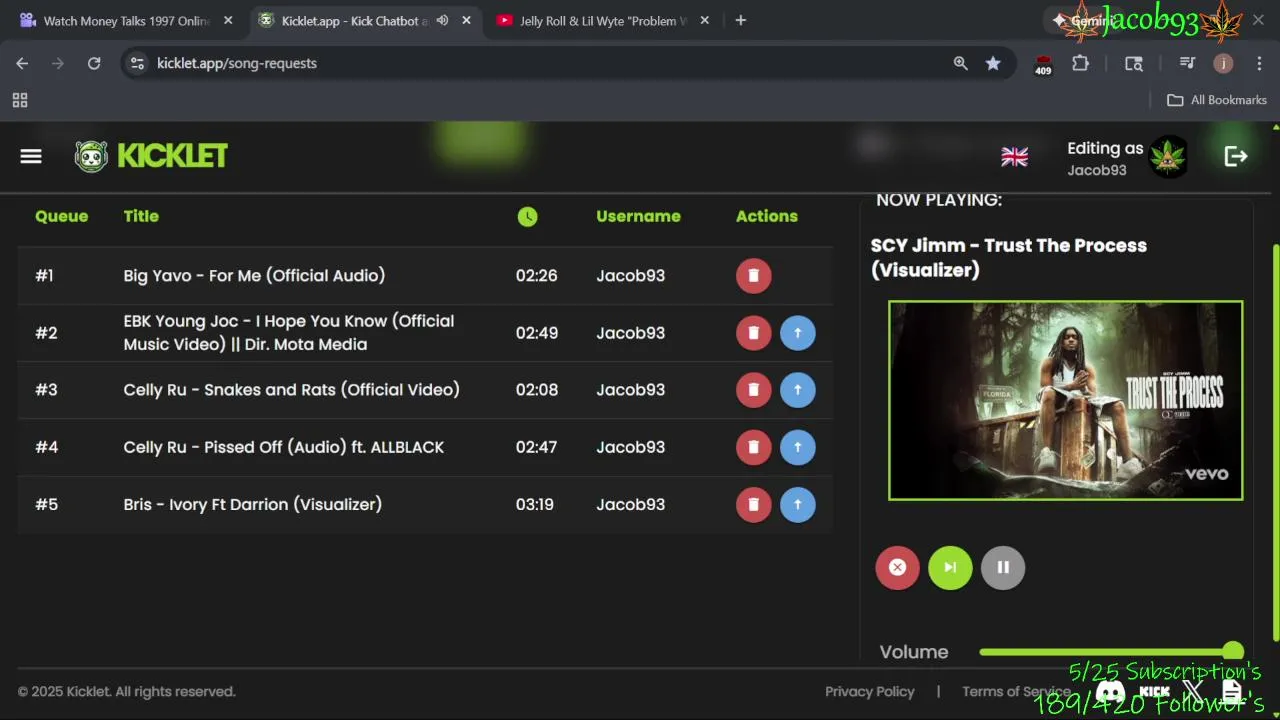Click the Title column header

pos(141,216)
